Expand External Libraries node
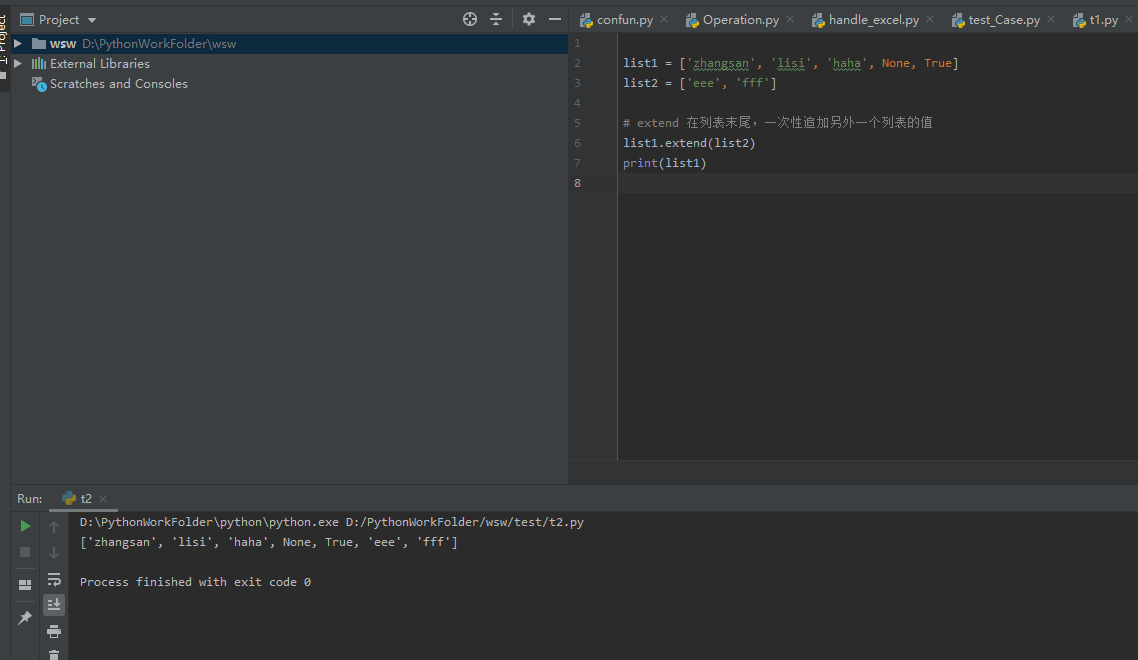This screenshot has width=1138, height=660. pyautogui.click(x=17, y=64)
